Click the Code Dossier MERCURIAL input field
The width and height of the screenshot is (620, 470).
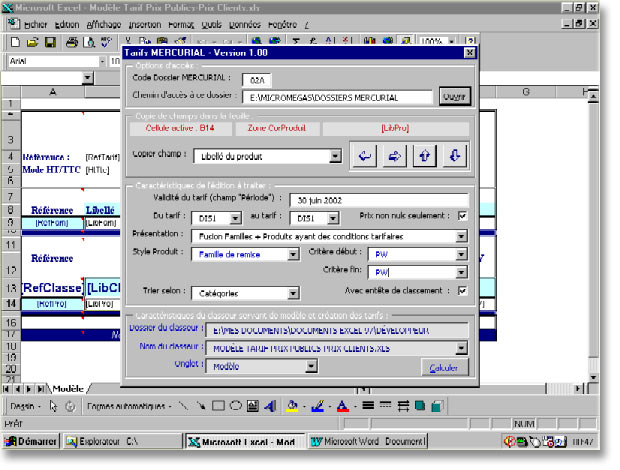point(257,80)
